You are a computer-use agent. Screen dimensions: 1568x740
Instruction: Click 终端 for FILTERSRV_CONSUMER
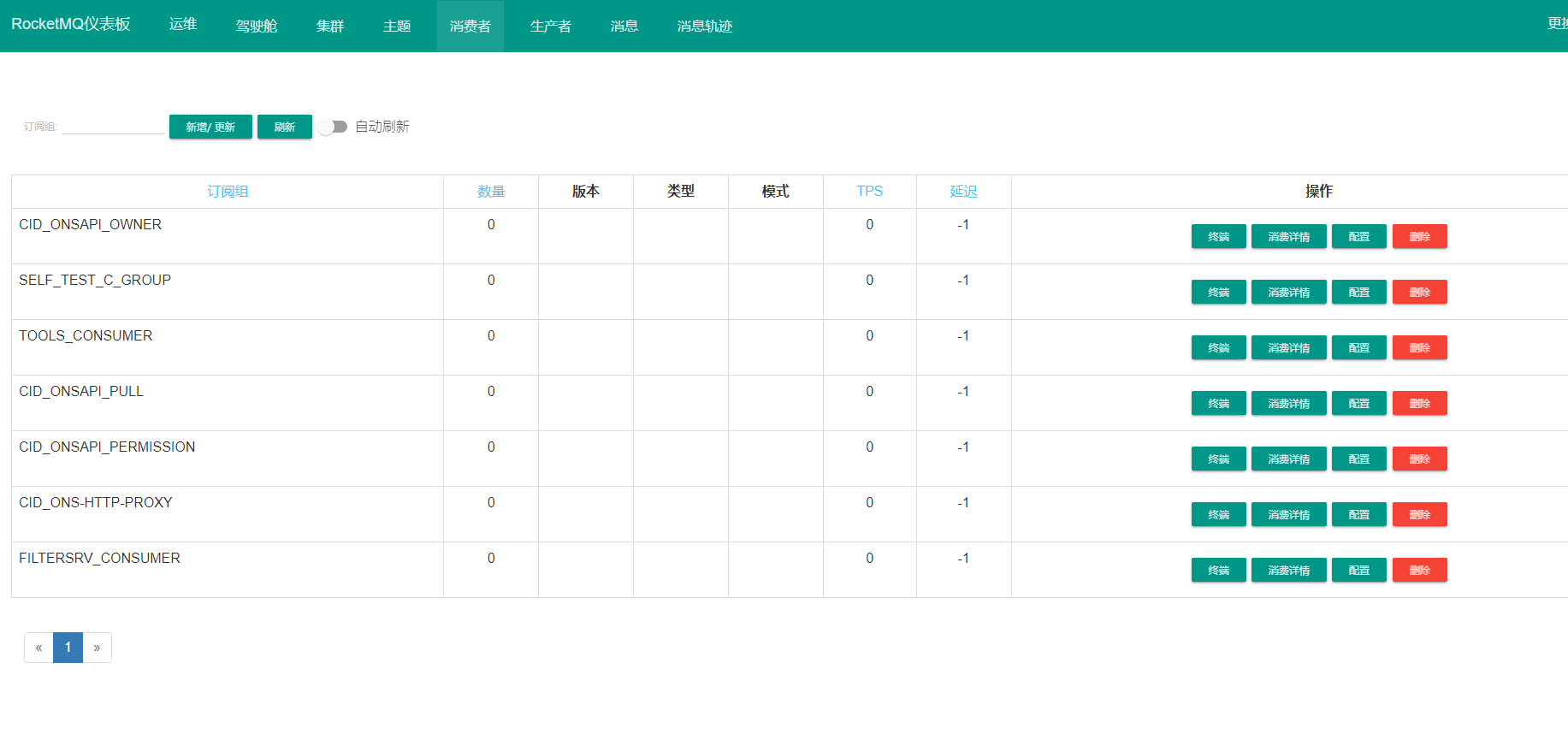[1219, 570]
